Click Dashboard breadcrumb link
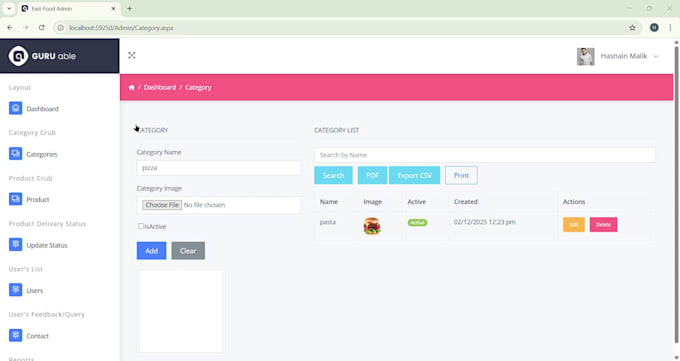 point(160,87)
